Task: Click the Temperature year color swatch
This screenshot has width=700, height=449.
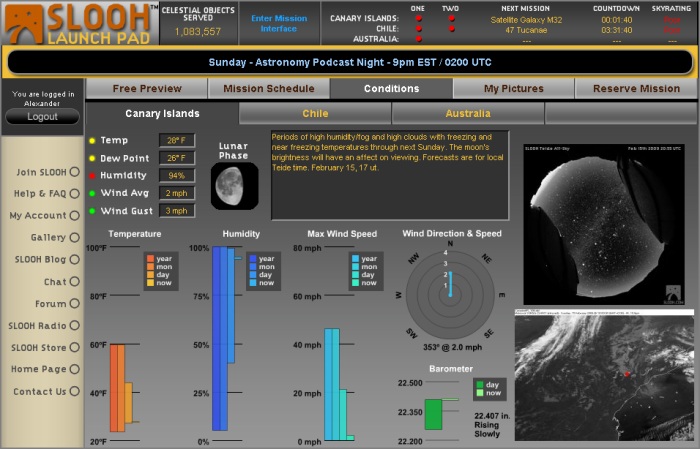Action: pos(150,258)
